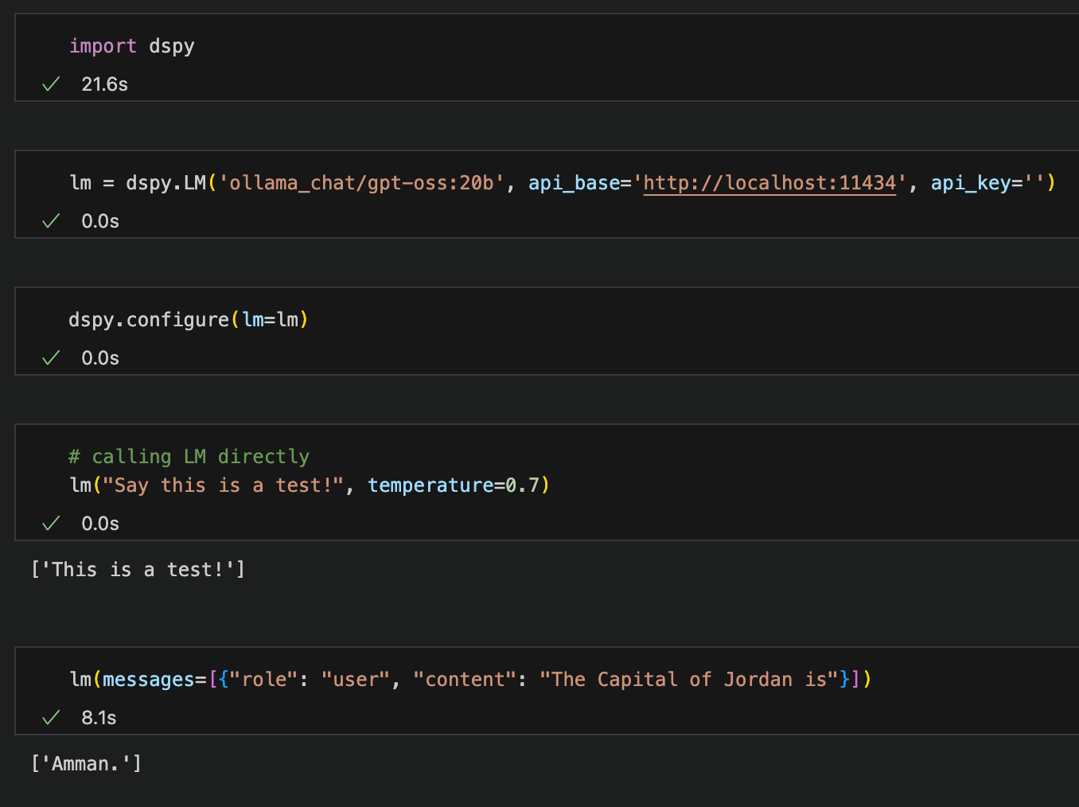Click the success checkmark of the import dspy cell
Viewport: 1079px width, 807px height.
[x=51, y=85]
